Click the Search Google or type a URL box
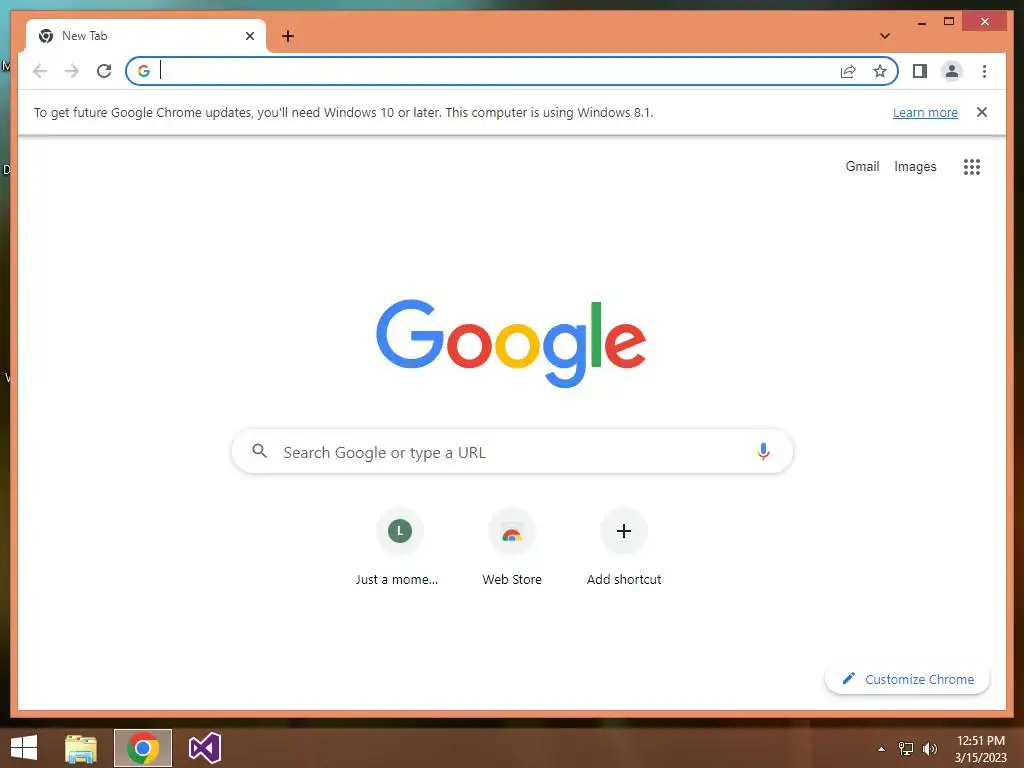1024x768 pixels. tap(512, 452)
